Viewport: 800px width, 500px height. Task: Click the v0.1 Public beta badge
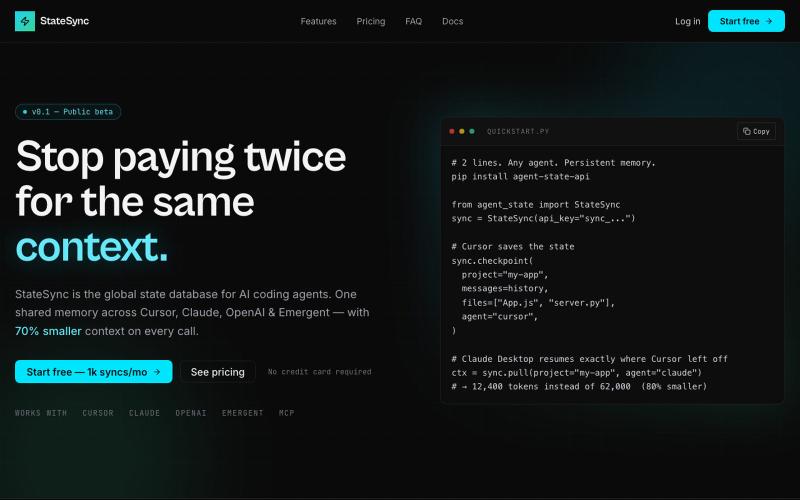(68, 112)
